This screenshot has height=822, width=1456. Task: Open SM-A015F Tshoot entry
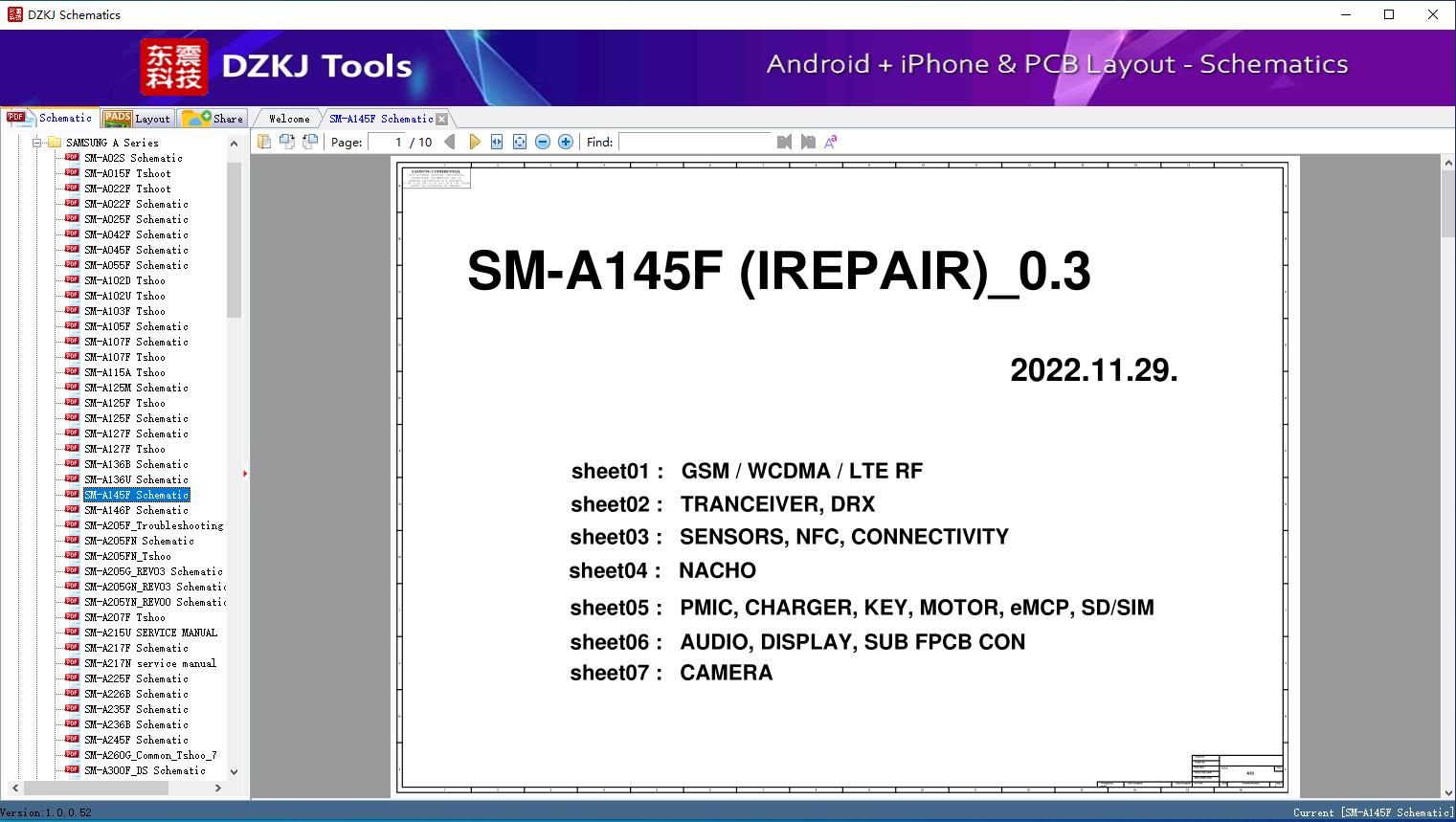pyautogui.click(x=127, y=173)
